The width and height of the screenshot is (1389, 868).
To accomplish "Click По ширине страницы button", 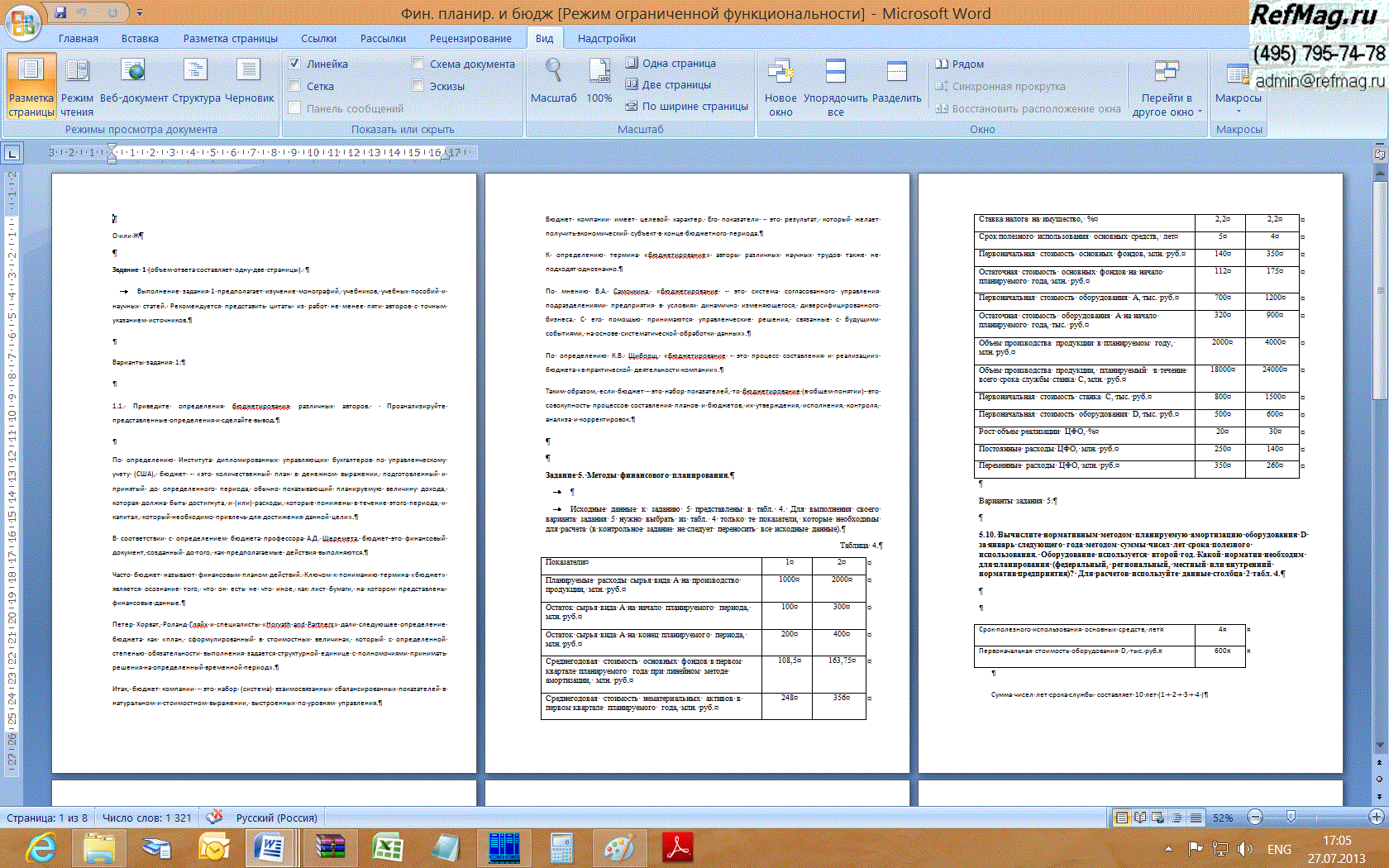I will coord(686,106).
